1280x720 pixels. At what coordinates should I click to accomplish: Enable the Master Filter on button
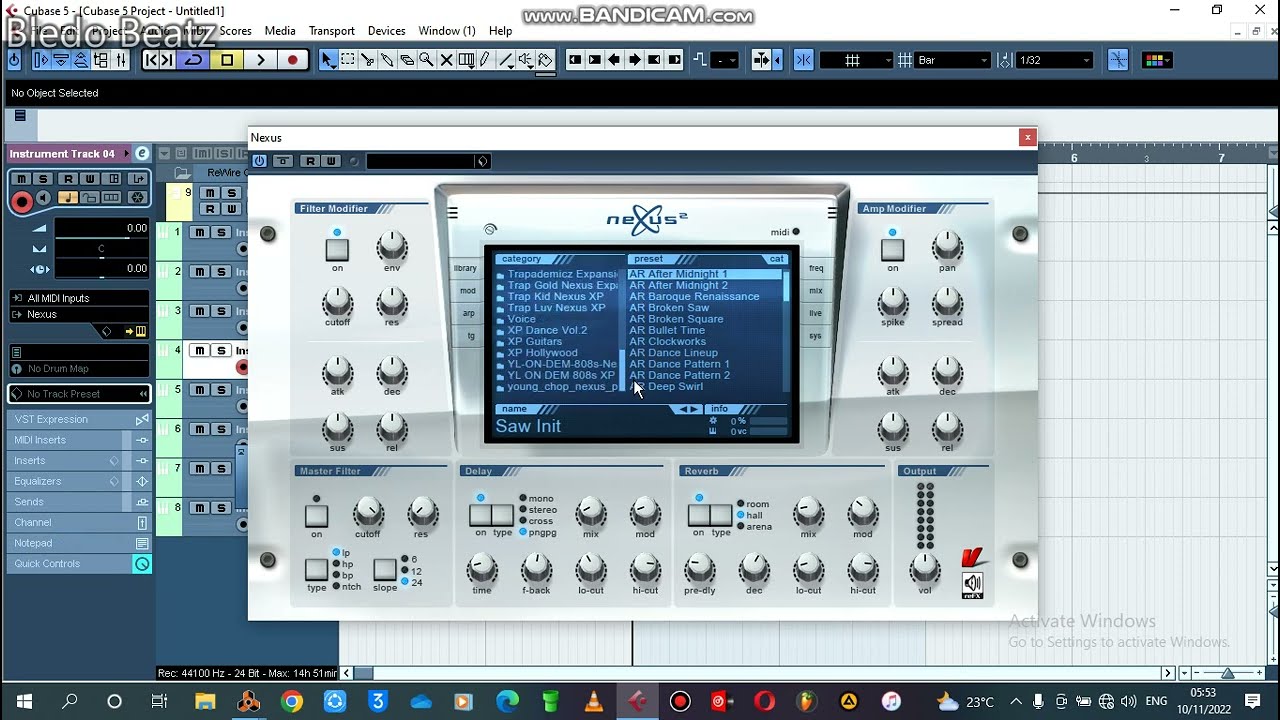click(x=316, y=516)
